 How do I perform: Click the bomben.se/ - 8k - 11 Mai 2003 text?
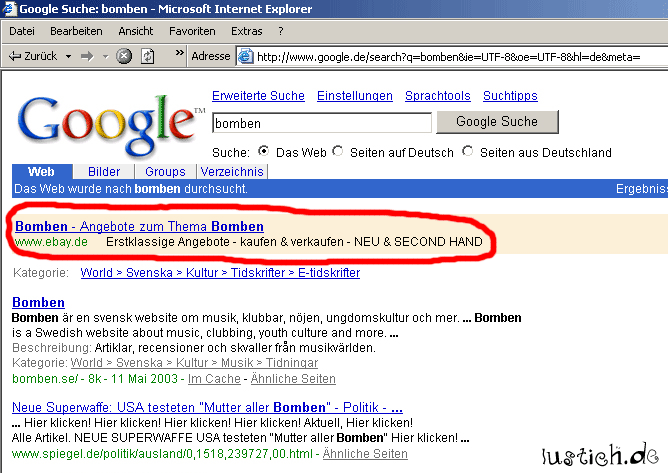(x=95, y=378)
